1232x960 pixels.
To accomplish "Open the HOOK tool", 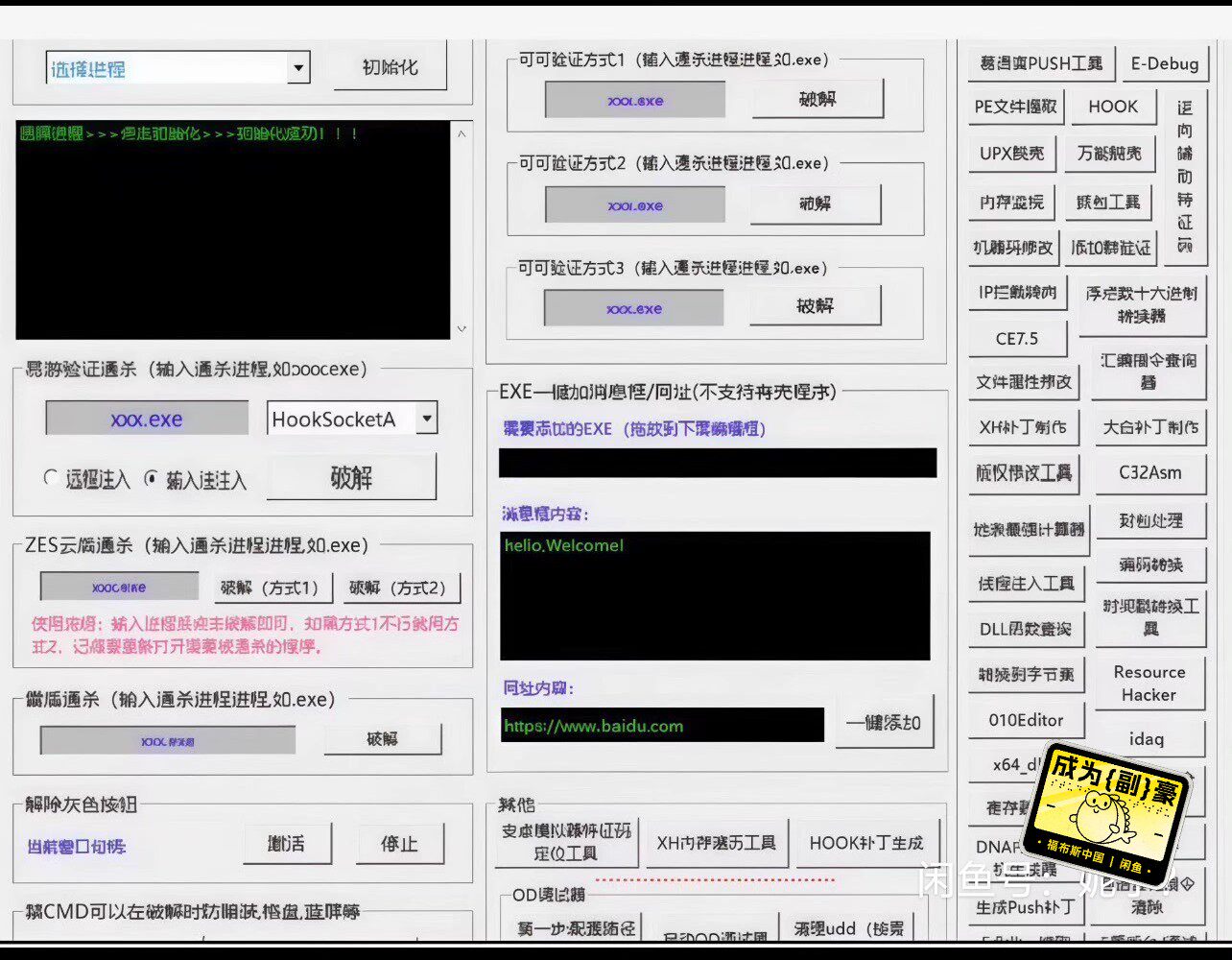I will point(1113,107).
